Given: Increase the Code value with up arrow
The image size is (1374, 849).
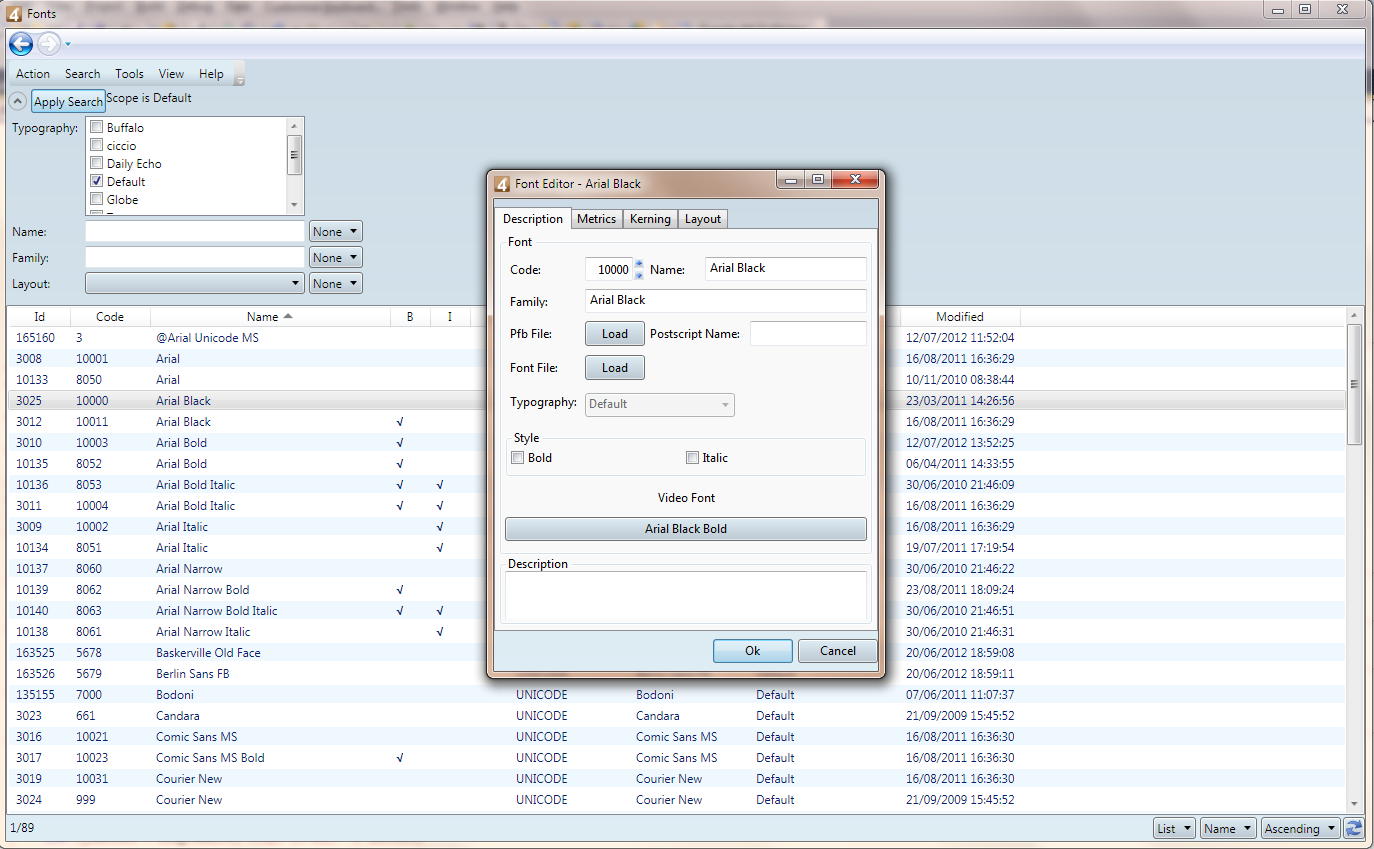Looking at the screenshot, I should [x=639, y=264].
